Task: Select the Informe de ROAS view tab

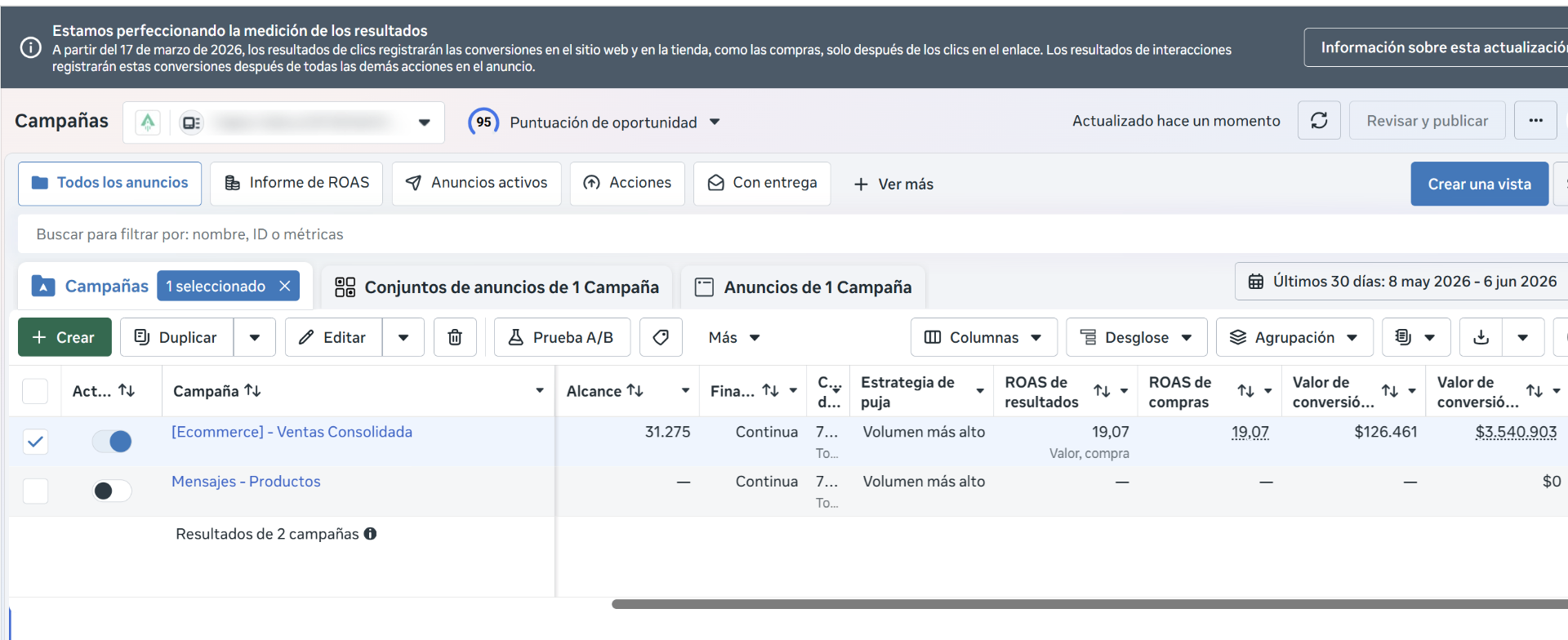Action: coord(296,183)
